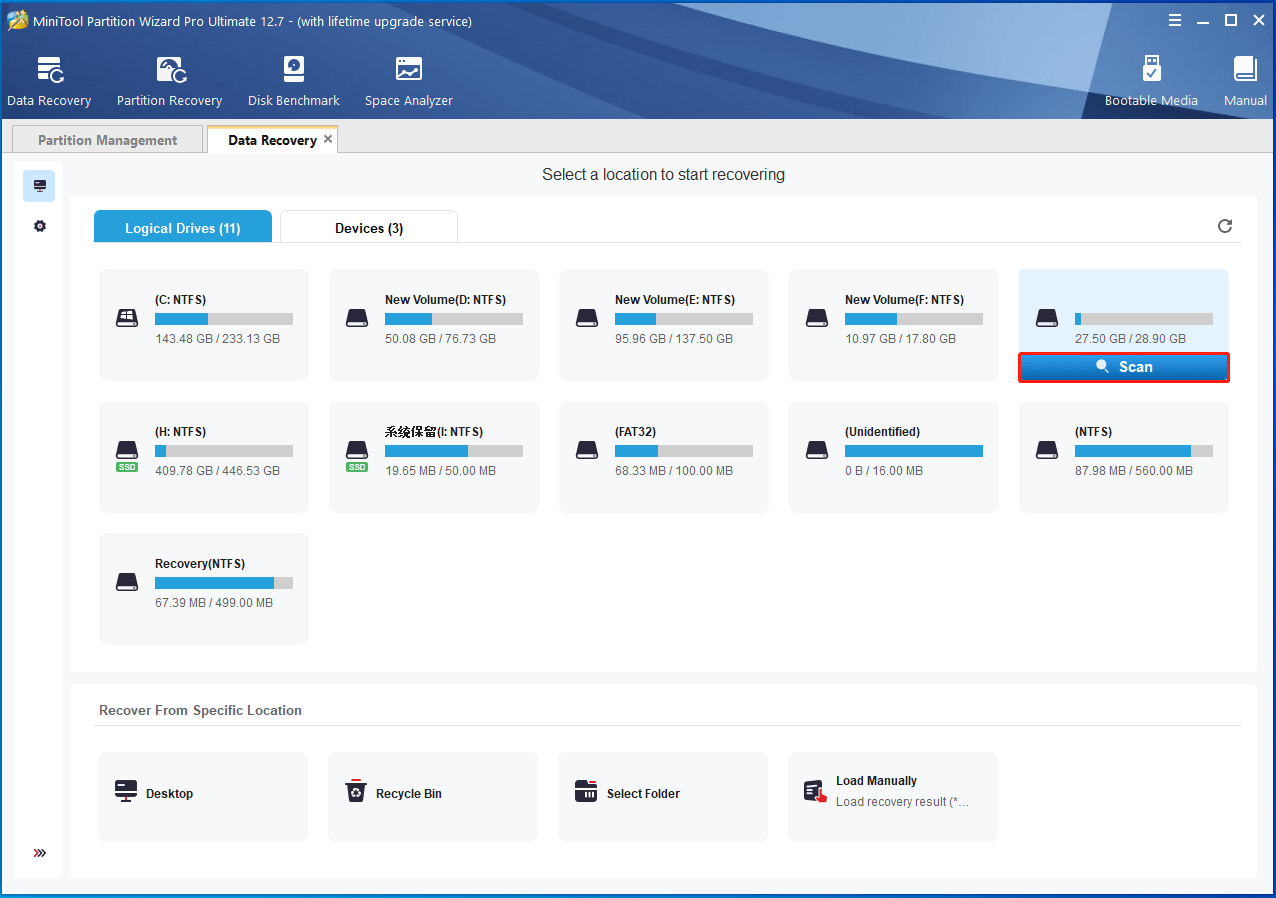Select the FAT32 partition icon
The height and width of the screenshot is (898, 1276).
(587, 450)
